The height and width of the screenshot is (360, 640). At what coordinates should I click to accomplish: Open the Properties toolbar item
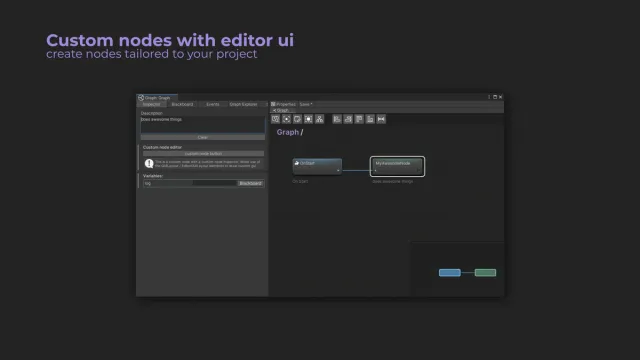pyautogui.click(x=283, y=104)
